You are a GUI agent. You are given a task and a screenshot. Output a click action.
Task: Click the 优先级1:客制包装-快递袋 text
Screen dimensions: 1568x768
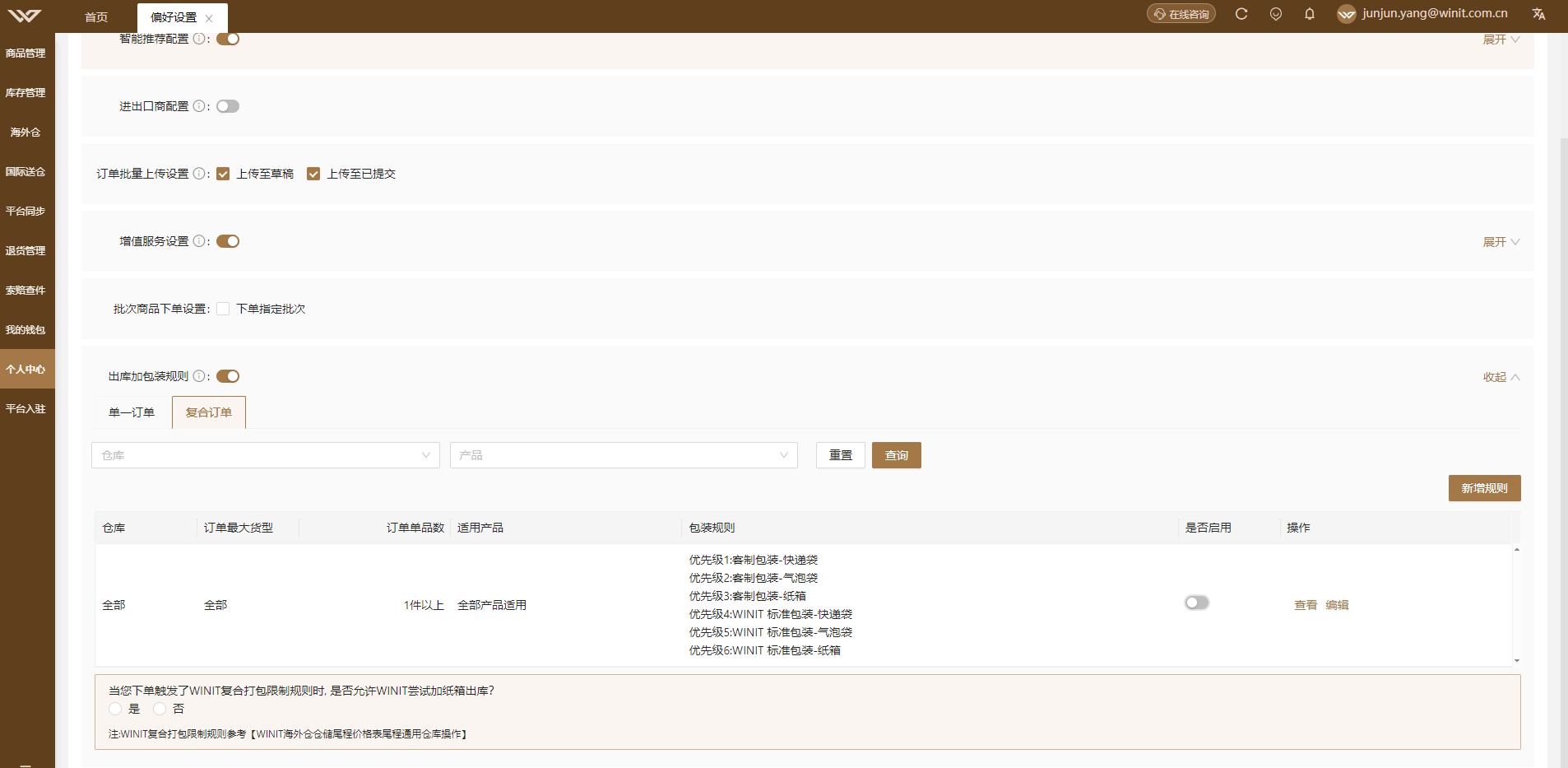(754, 560)
